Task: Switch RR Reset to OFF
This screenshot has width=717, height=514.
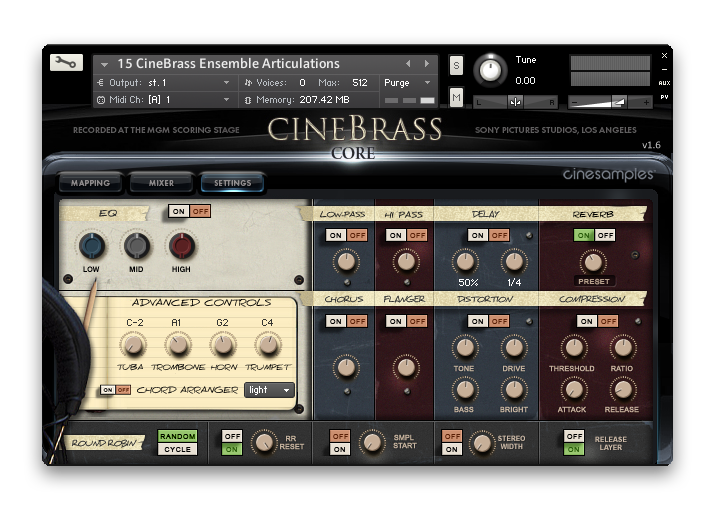Action: pos(232,436)
